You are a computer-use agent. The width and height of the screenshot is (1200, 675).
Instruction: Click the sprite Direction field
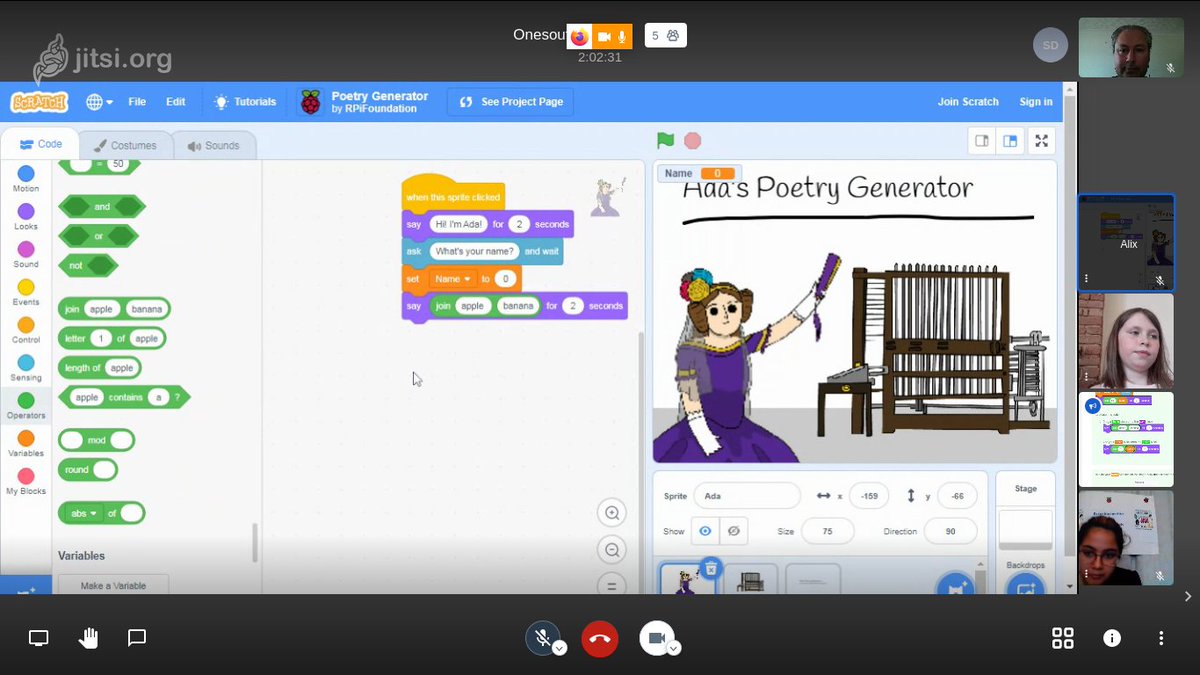pyautogui.click(x=950, y=531)
